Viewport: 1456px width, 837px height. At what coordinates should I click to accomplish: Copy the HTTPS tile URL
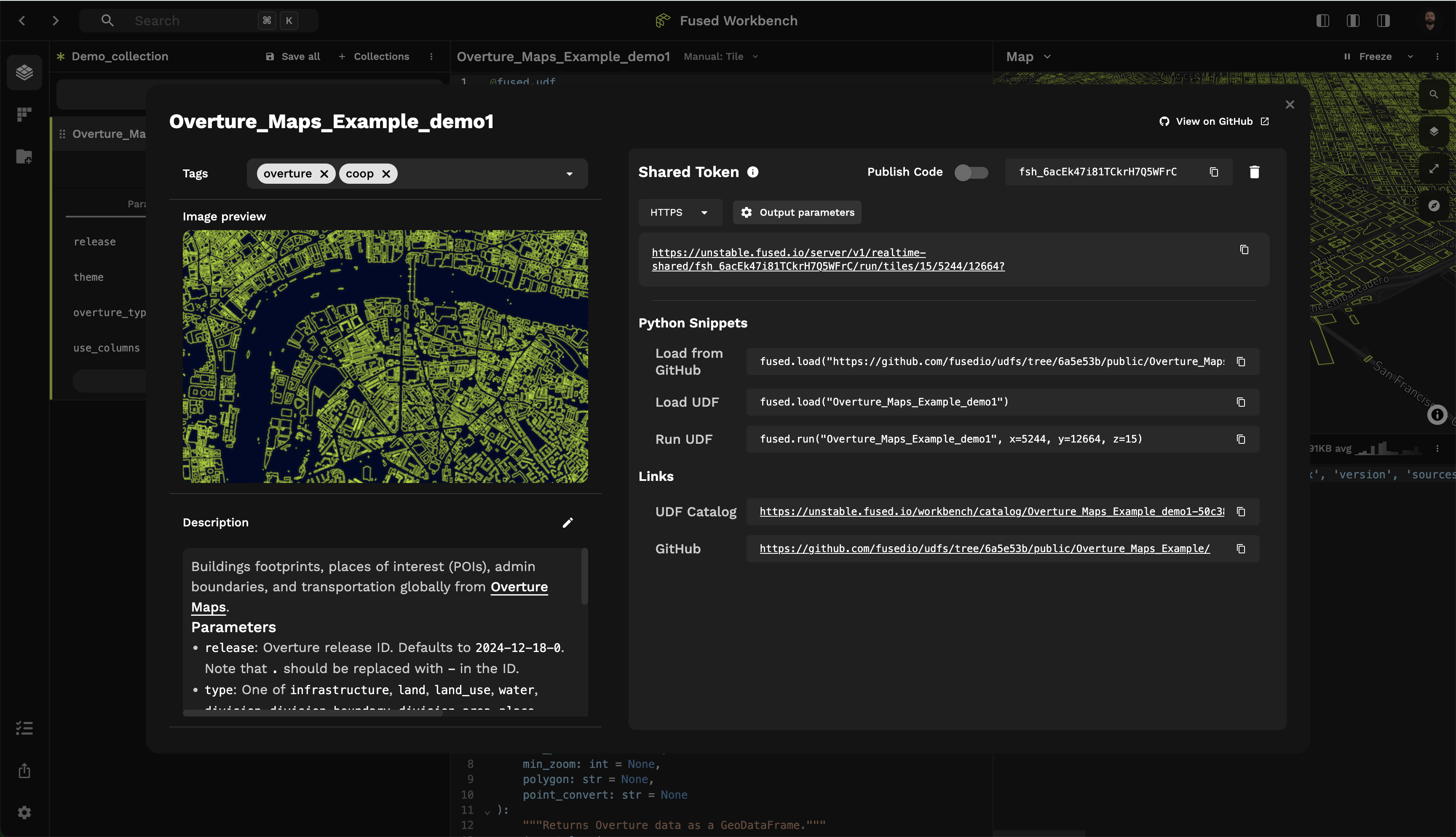coord(1244,249)
